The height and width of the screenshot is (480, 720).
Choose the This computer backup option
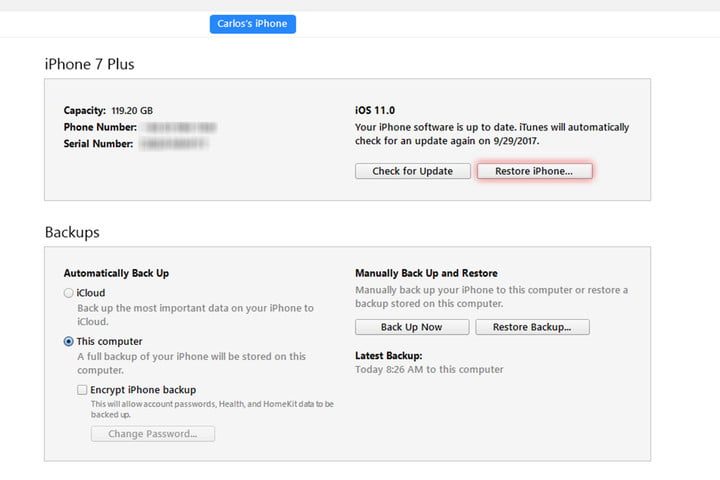click(68, 342)
